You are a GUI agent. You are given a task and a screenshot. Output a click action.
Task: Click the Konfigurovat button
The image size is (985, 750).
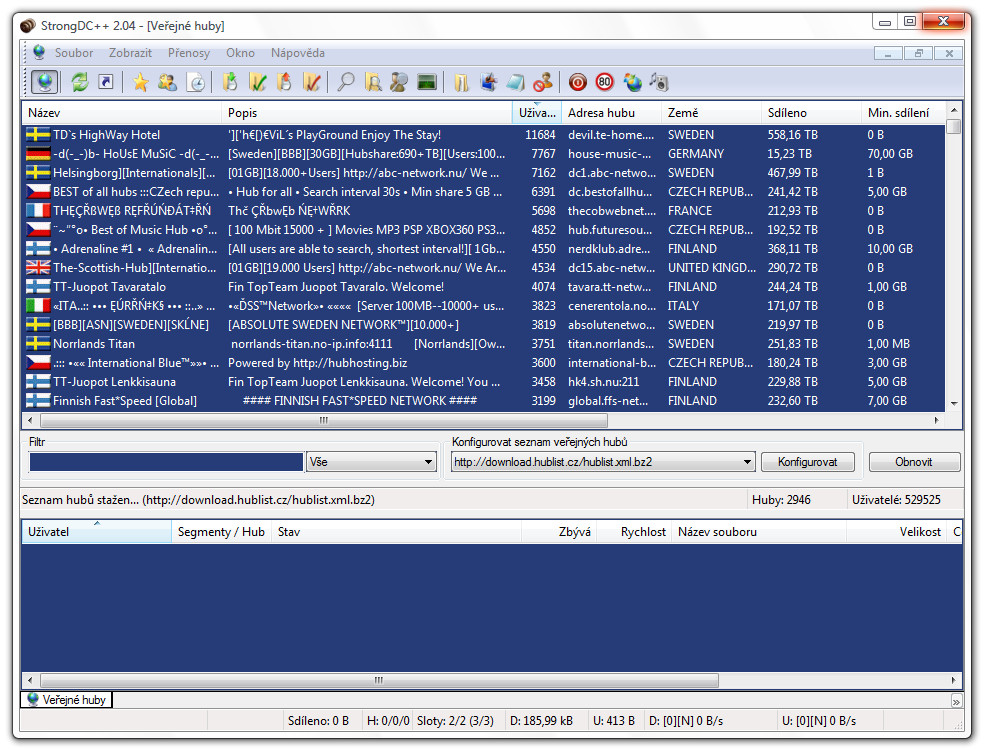(807, 462)
